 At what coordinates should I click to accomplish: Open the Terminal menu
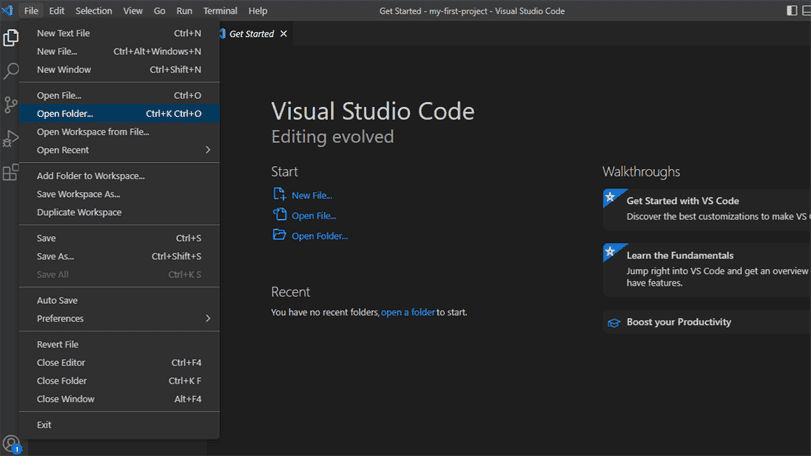220,11
